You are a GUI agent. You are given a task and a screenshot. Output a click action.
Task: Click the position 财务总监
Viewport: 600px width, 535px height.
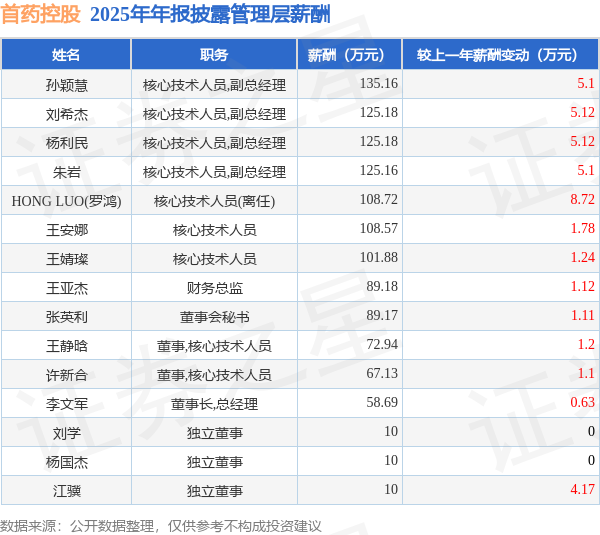click(x=214, y=288)
